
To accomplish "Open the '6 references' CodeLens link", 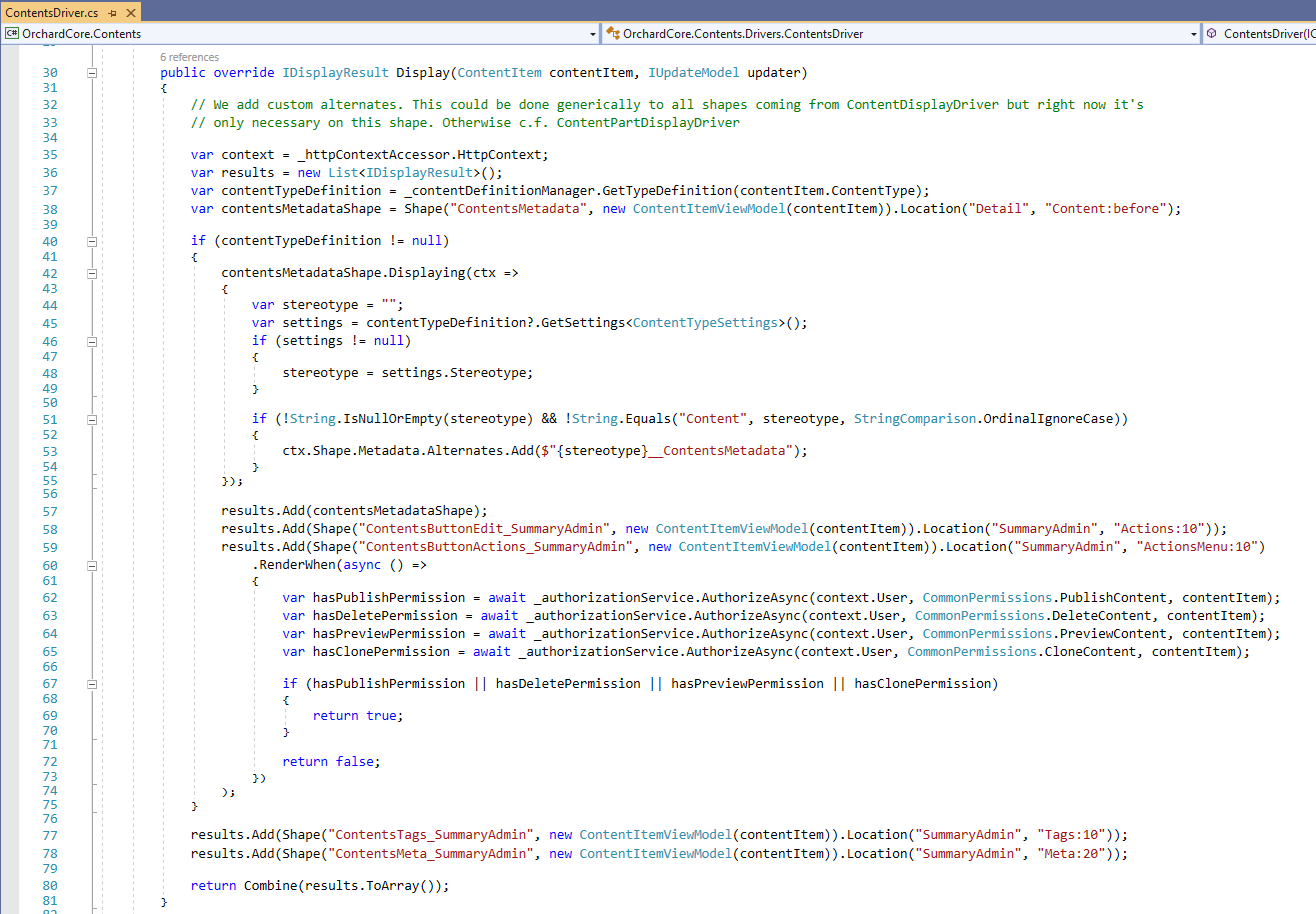I will click(x=189, y=57).
